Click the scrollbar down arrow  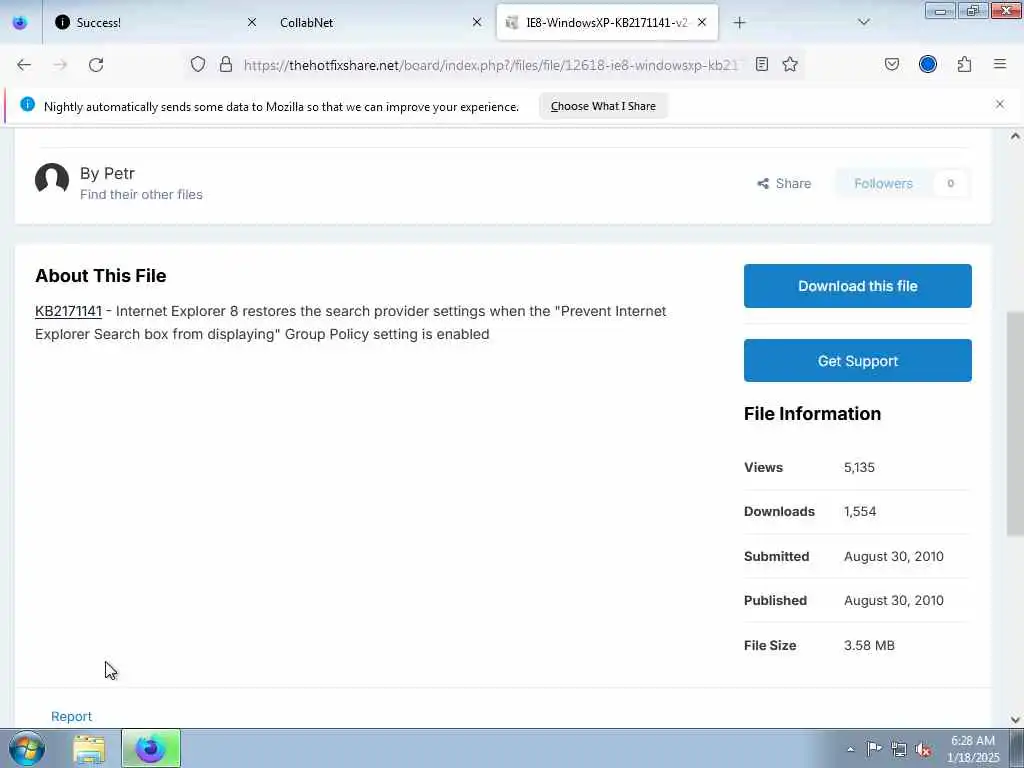click(1015, 720)
